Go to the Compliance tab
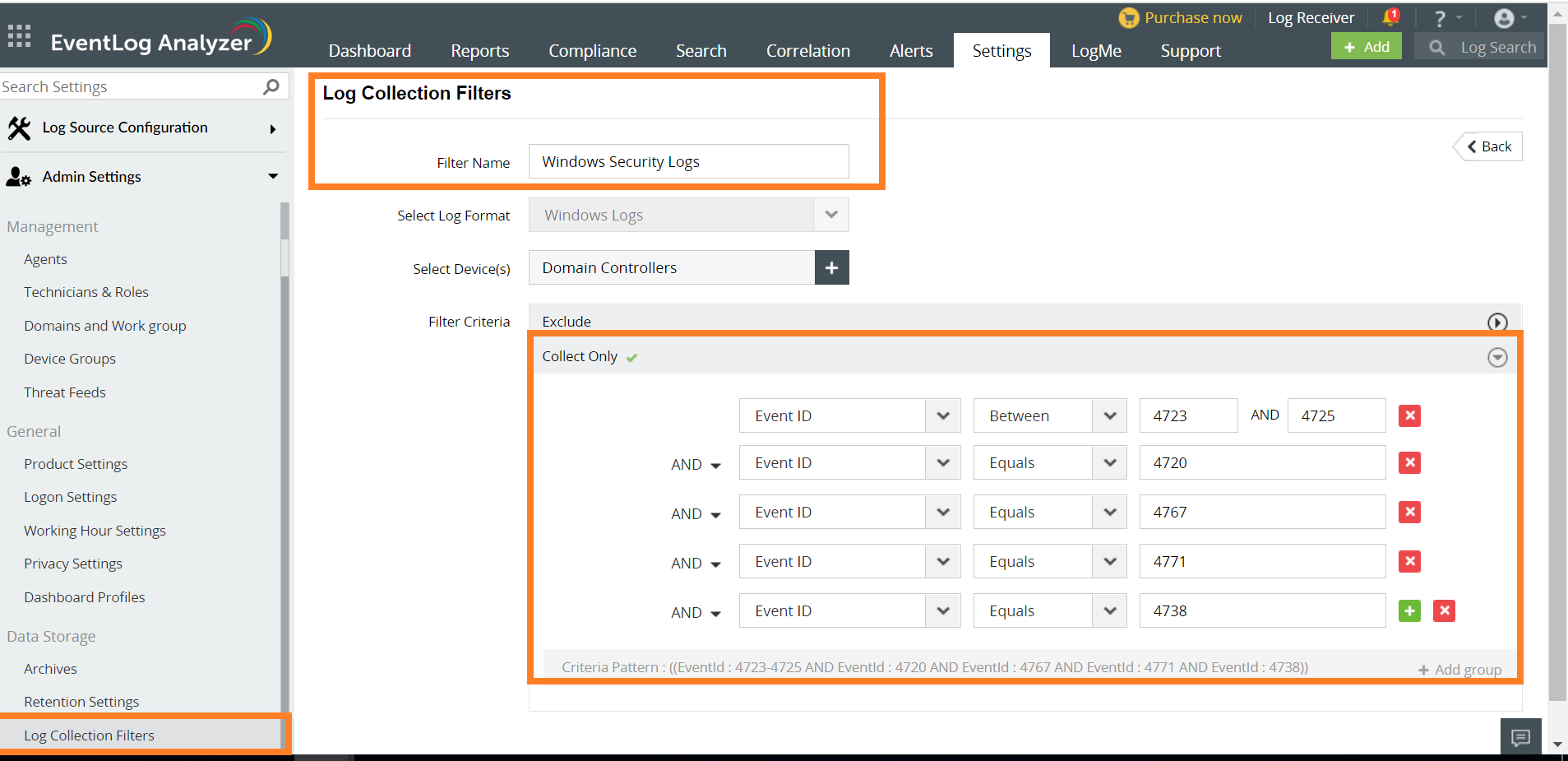 (593, 51)
